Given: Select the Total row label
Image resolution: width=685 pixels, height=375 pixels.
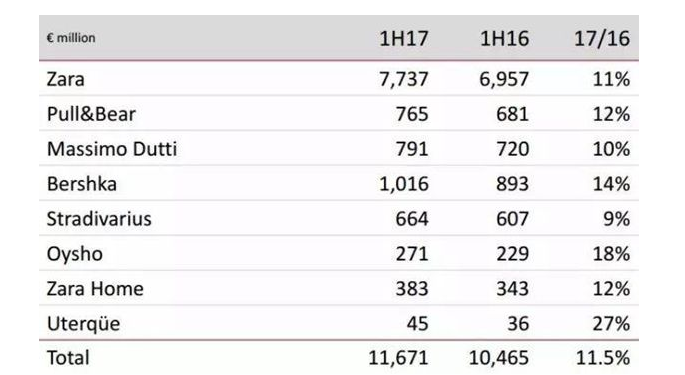Looking at the screenshot, I should tap(68, 358).
